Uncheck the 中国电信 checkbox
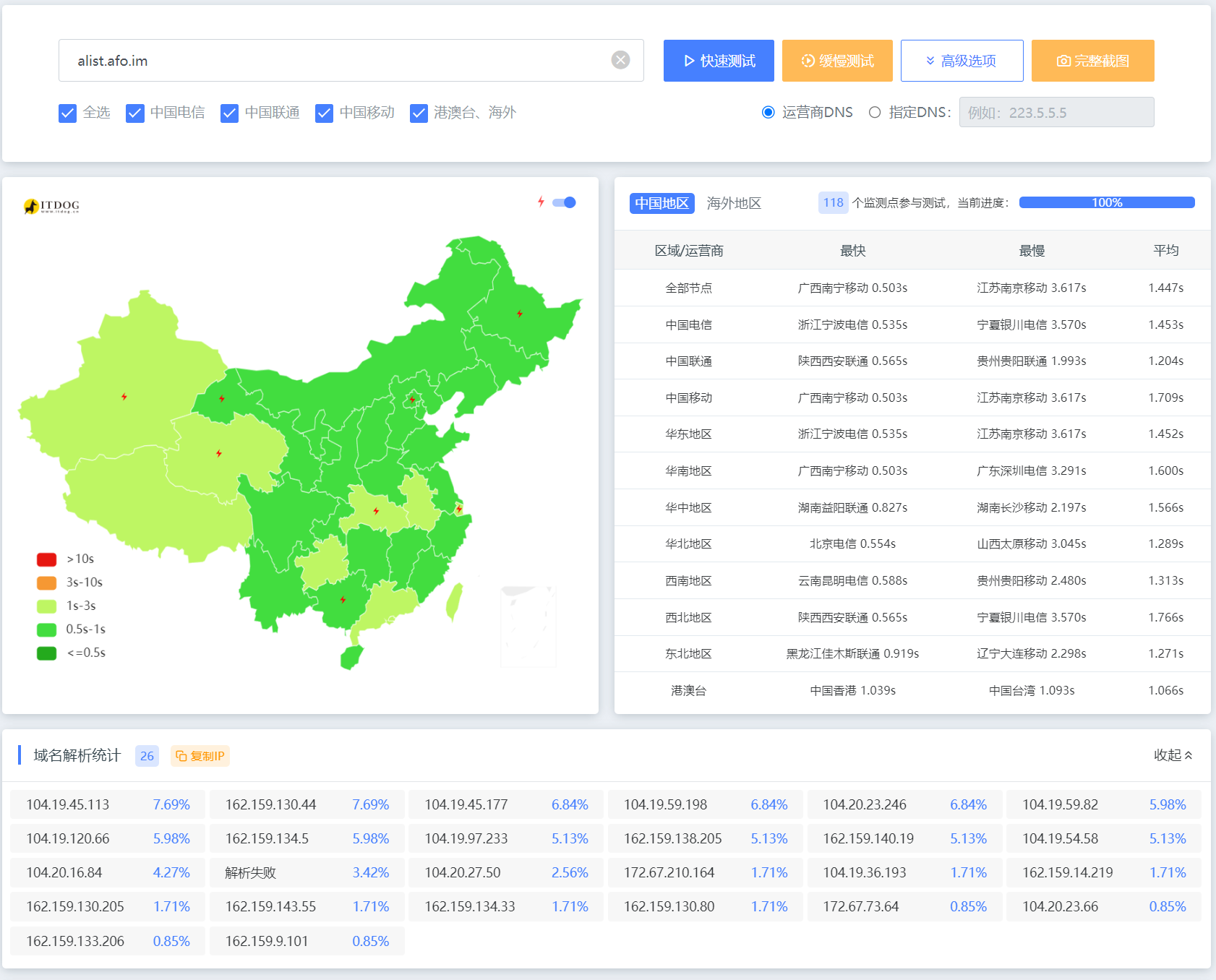 coord(134,113)
